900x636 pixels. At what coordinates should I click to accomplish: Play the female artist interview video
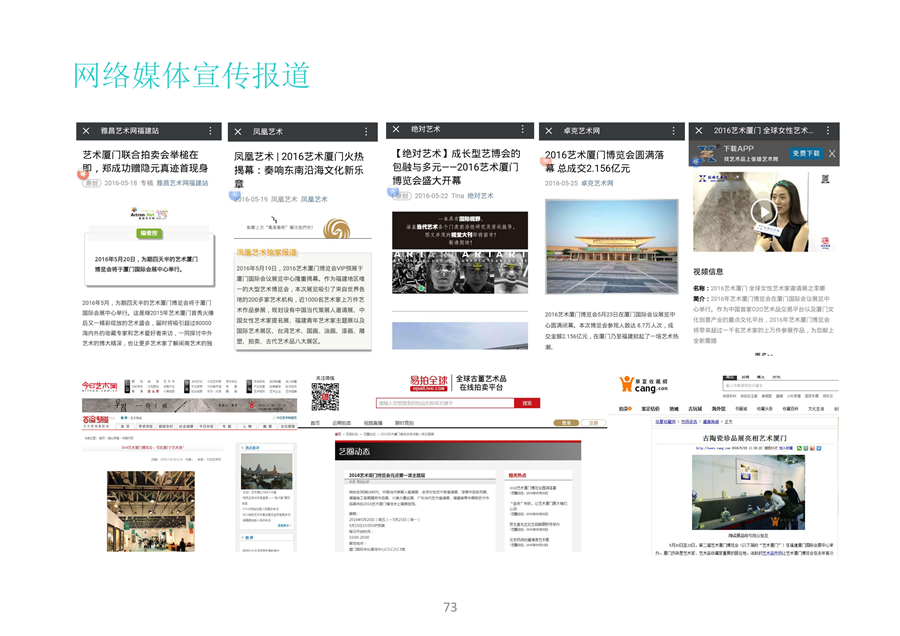[764, 211]
